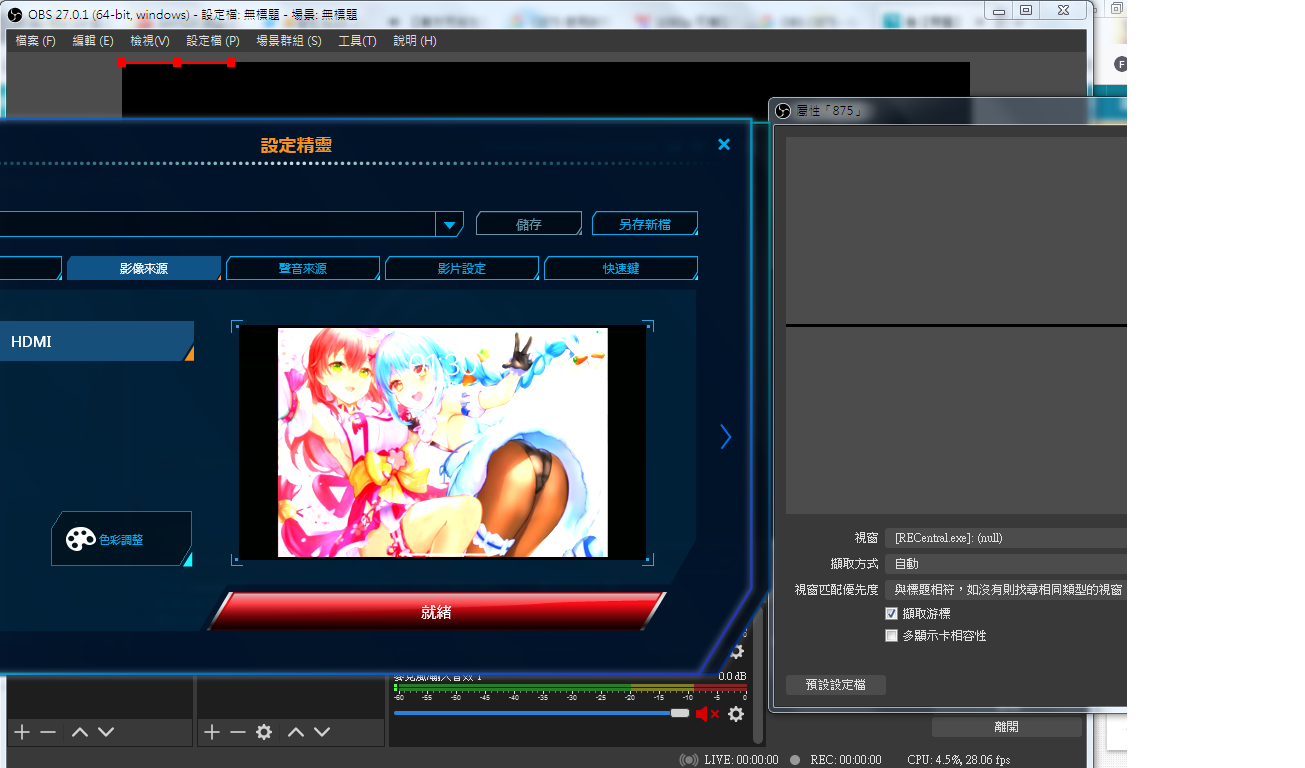Switch to the 快速鍵 tab

[x=621, y=268]
